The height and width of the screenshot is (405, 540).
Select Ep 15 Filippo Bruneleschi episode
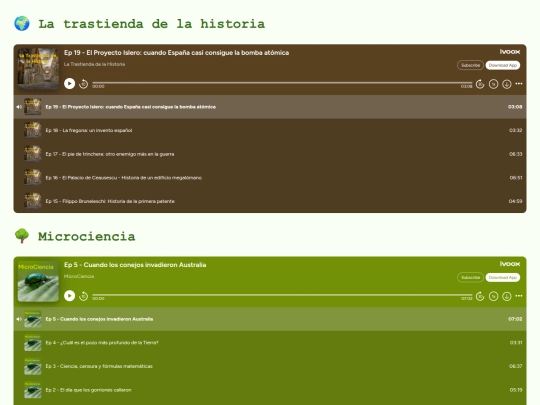click(270, 201)
